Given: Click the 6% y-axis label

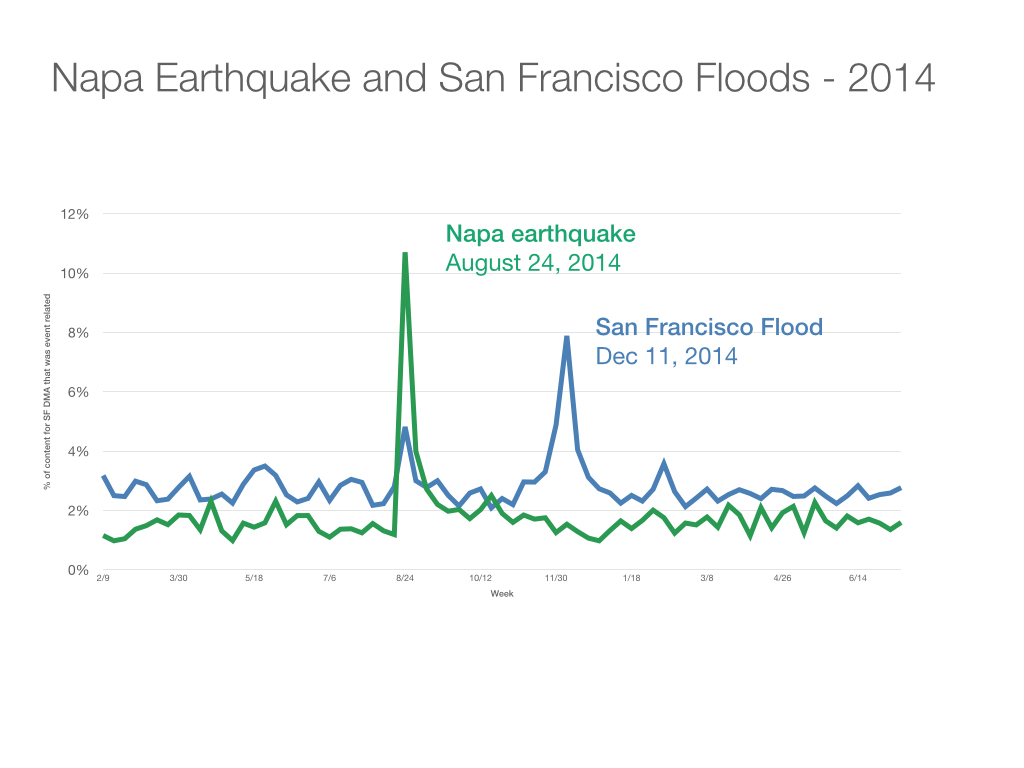Looking at the screenshot, I should (78, 392).
